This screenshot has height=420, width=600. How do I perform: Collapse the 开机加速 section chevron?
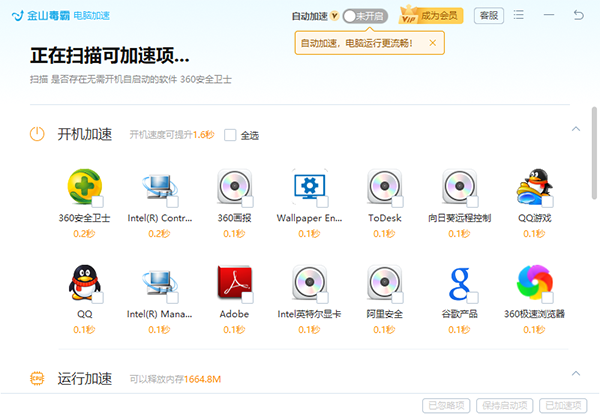[x=576, y=129]
